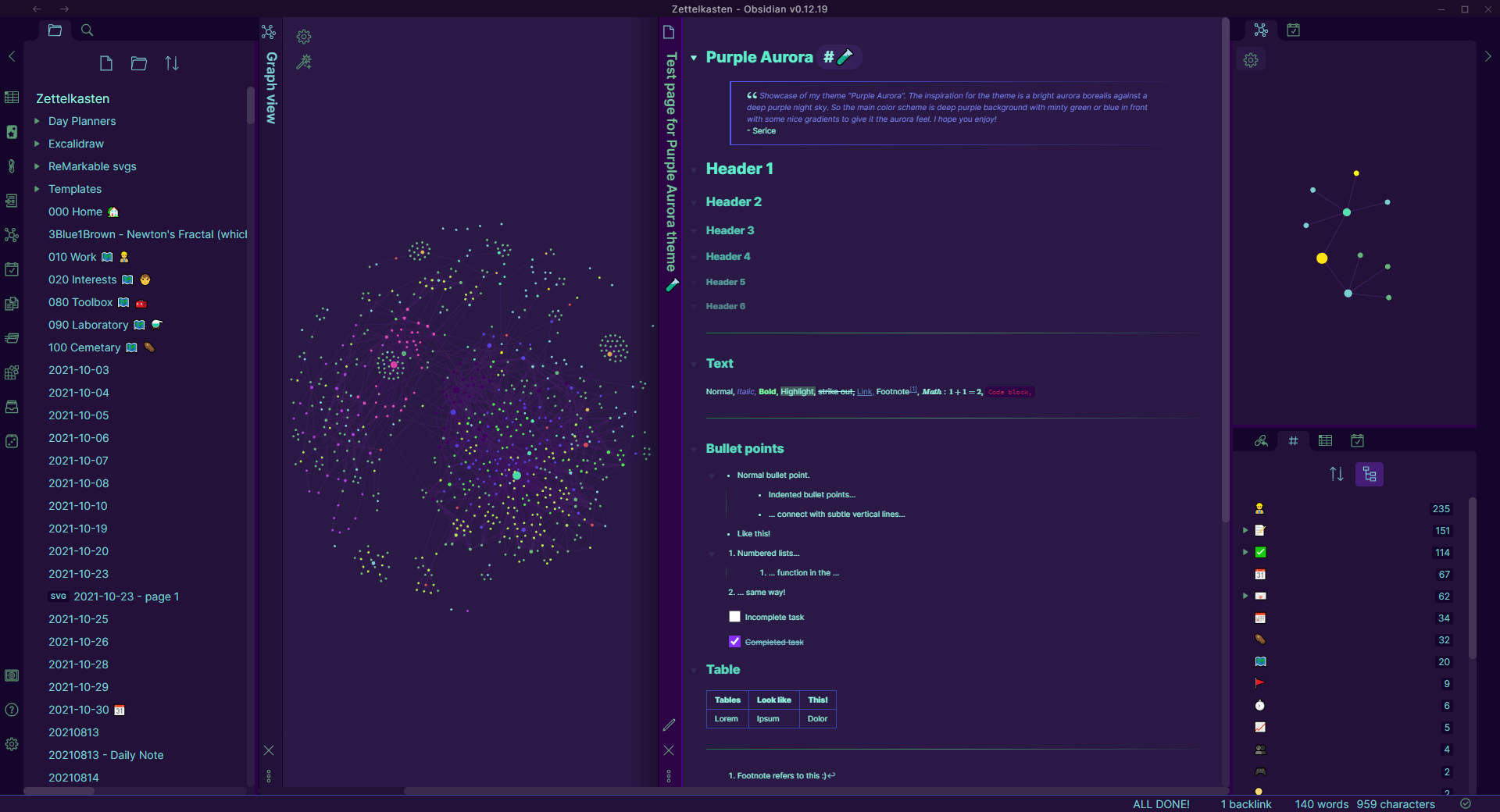Expand the Day Planners folder
The height and width of the screenshot is (812, 1500).
37,121
